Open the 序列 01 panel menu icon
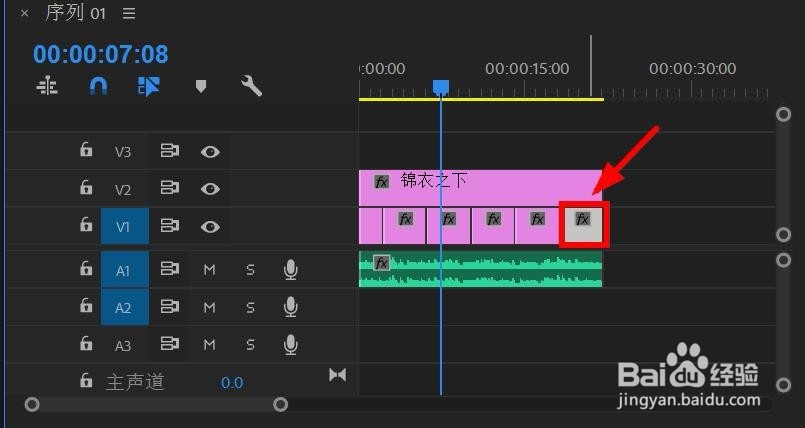 129,13
